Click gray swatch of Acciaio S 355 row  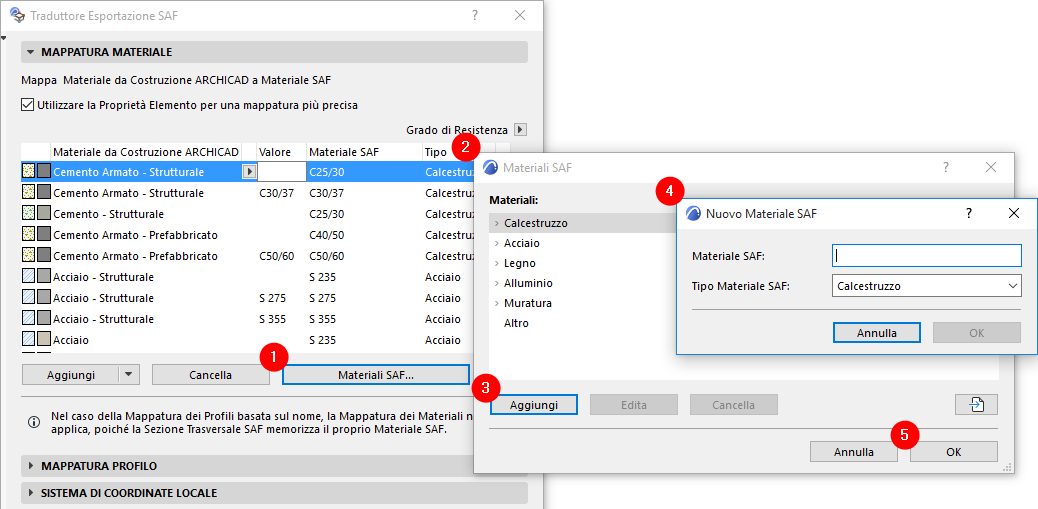click(44, 318)
